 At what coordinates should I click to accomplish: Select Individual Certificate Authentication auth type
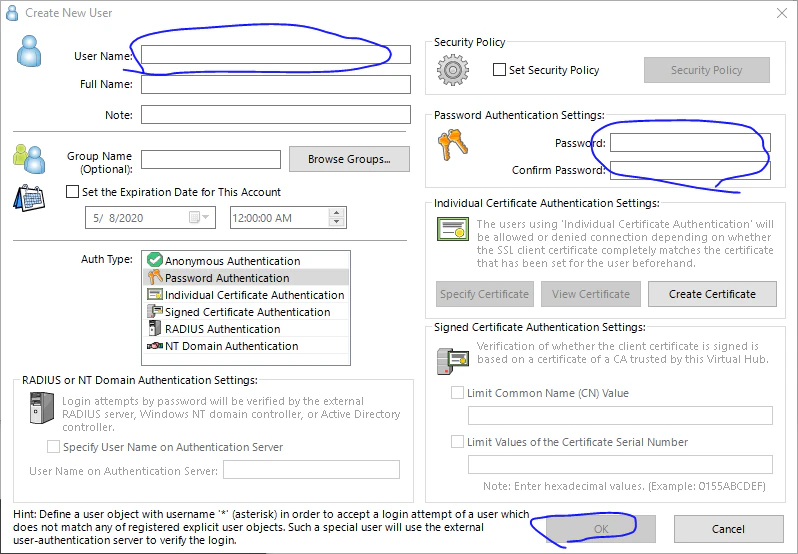[x=246, y=295]
